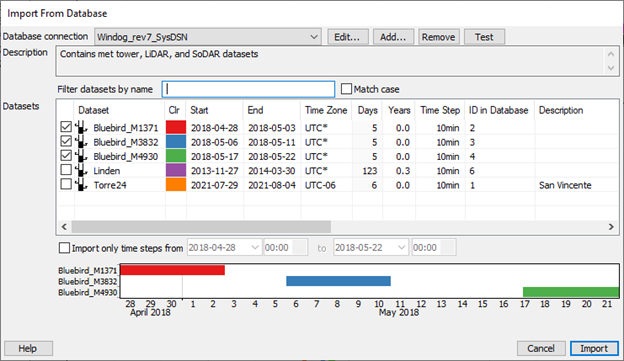Viewport: 624px width, 361px height.
Task: Click the met tower icon beside Torre24
Action: [81, 185]
